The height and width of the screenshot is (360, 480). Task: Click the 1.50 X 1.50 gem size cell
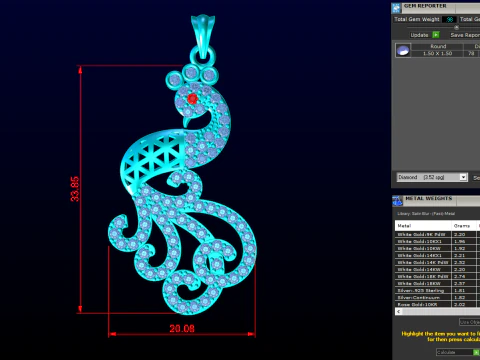coord(438,53)
